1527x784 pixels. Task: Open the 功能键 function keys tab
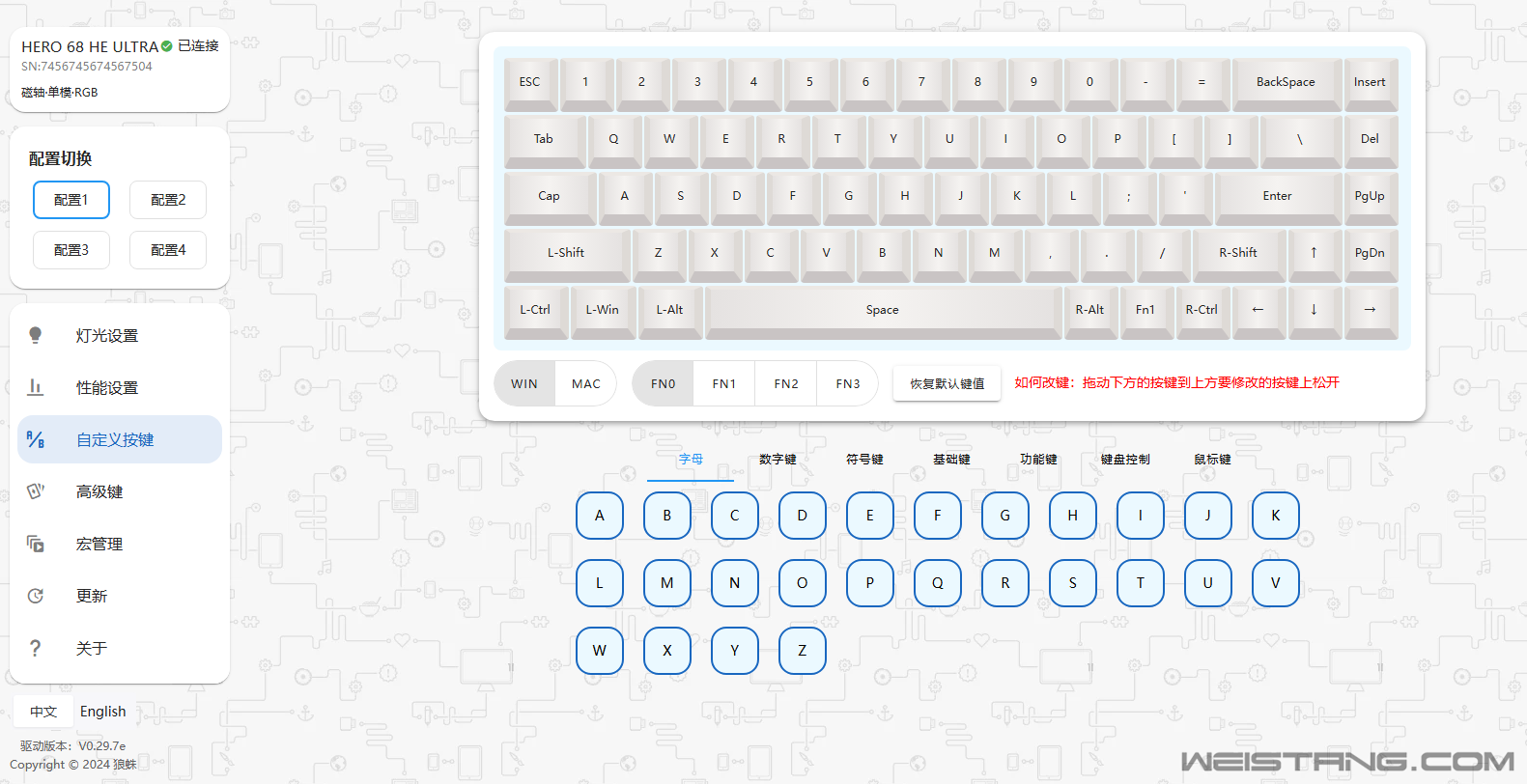click(x=1038, y=460)
